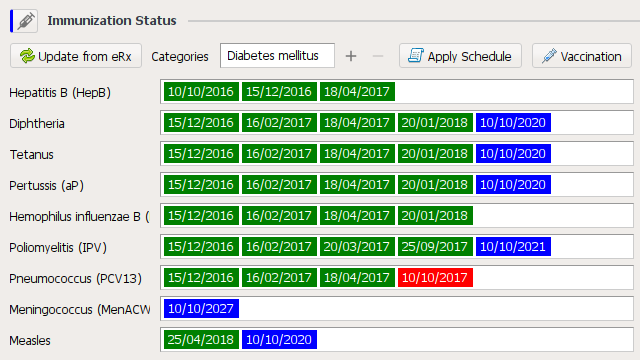Viewport: 640px width, 360px height.
Task: Click the Tetanus row label
Action: 31,154
